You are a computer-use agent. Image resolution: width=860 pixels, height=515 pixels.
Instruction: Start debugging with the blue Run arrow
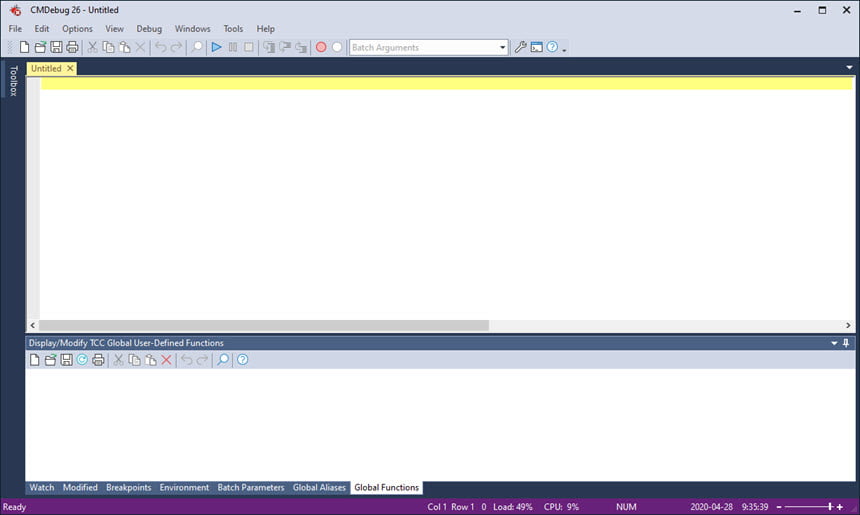tap(217, 47)
